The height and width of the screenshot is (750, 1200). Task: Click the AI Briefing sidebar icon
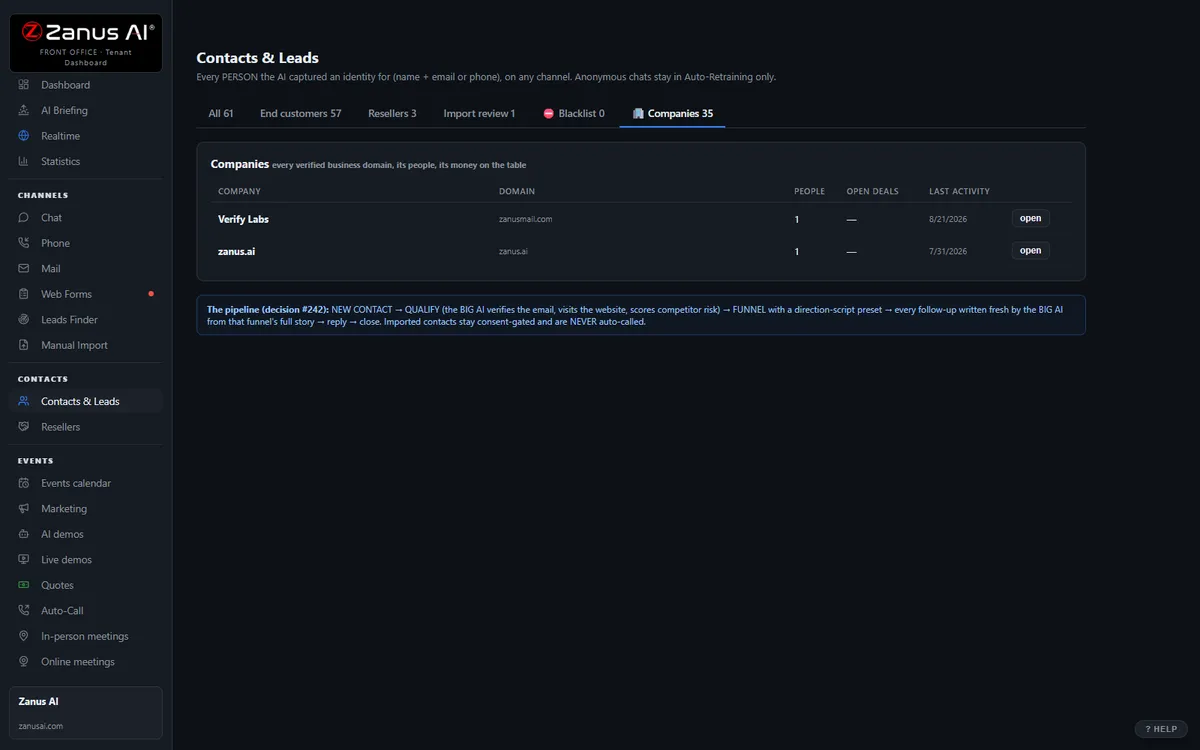coord(24,110)
